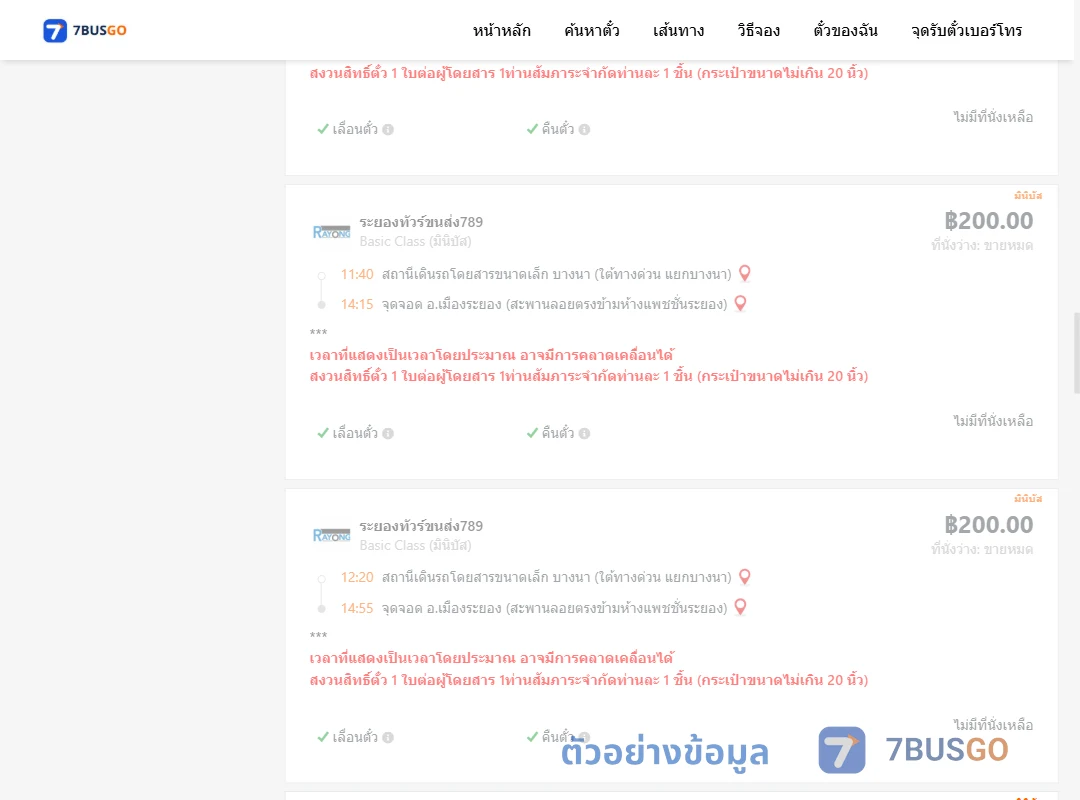Click info icon beside คืนตั๋ว in top card
The image size is (1080, 800).
tap(584, 130)
